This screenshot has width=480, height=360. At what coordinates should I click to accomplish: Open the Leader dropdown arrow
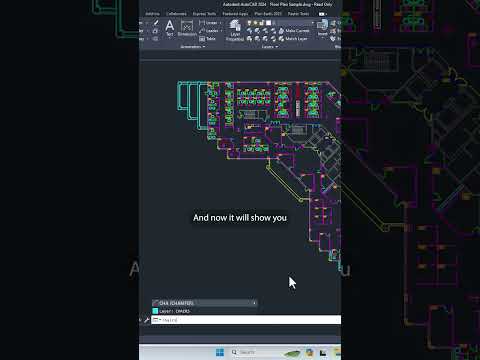click(x=221, y=31)
